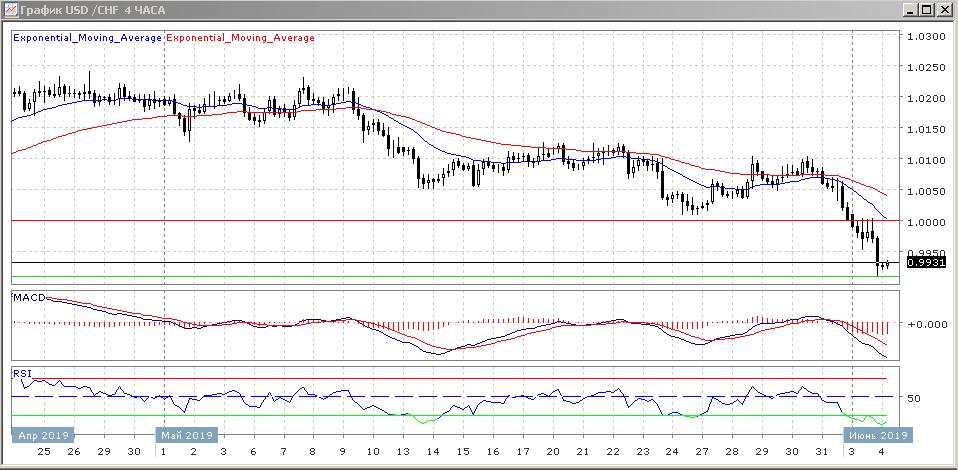Viewport: 958px width, 470px height.
Task: Click the 1.0300 price scale label
Action: coord(925,37)
